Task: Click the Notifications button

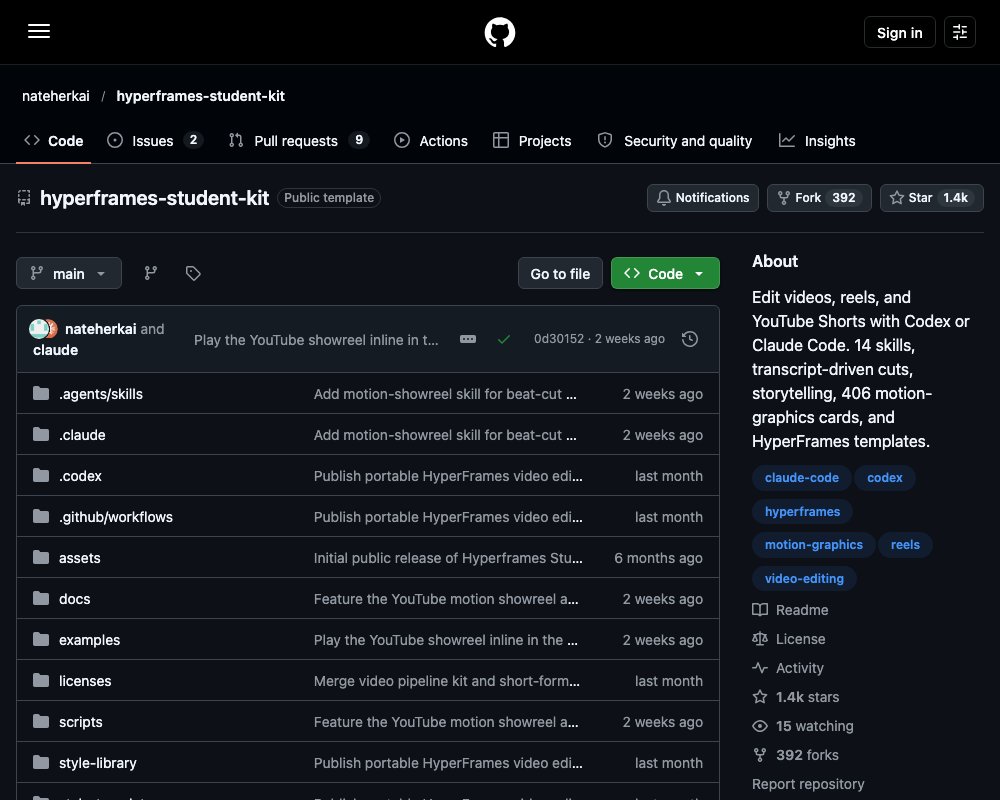Action: [703, 198]
